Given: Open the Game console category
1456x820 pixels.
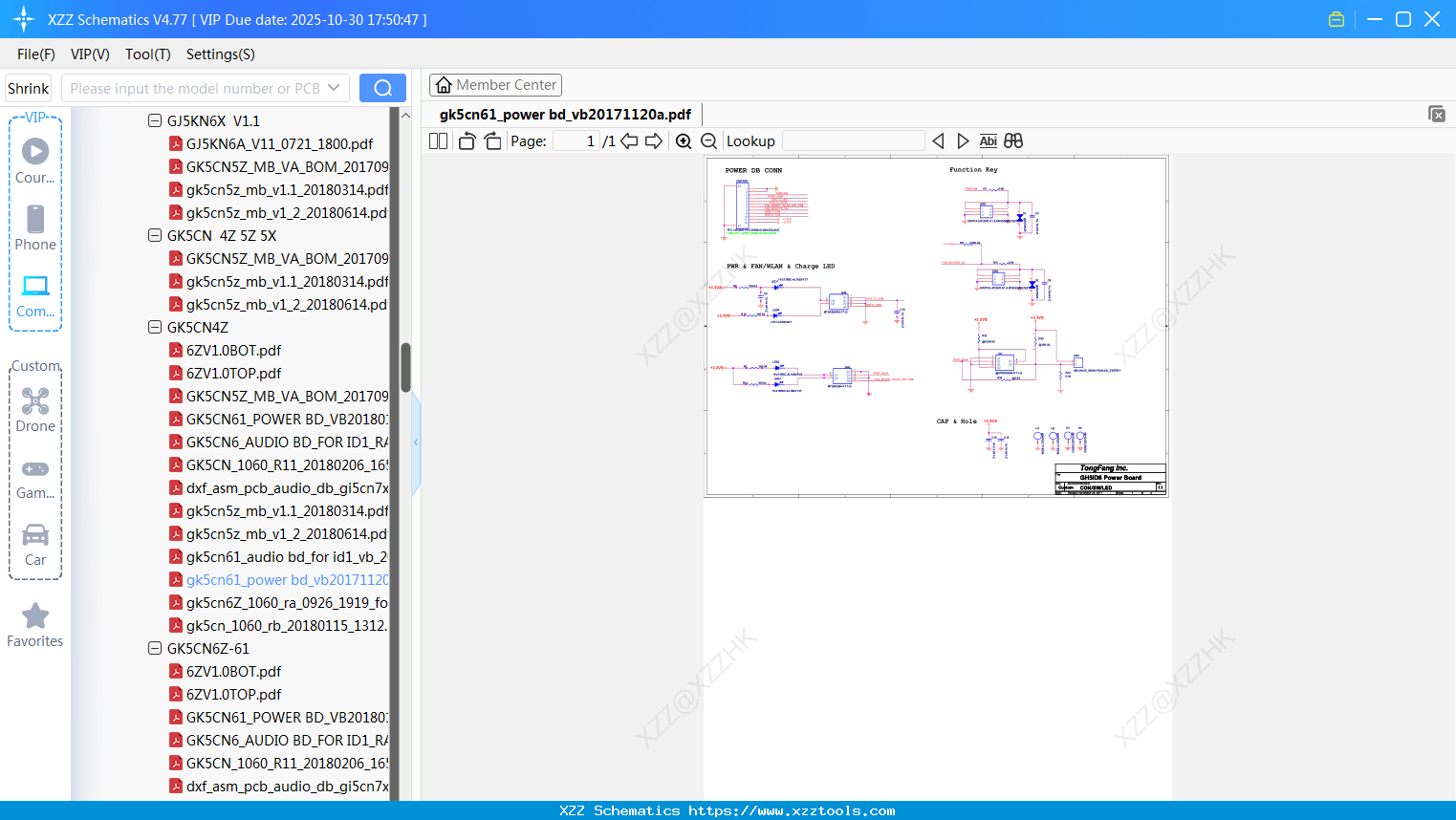Looking at the screenshot, I should point(35,478).
